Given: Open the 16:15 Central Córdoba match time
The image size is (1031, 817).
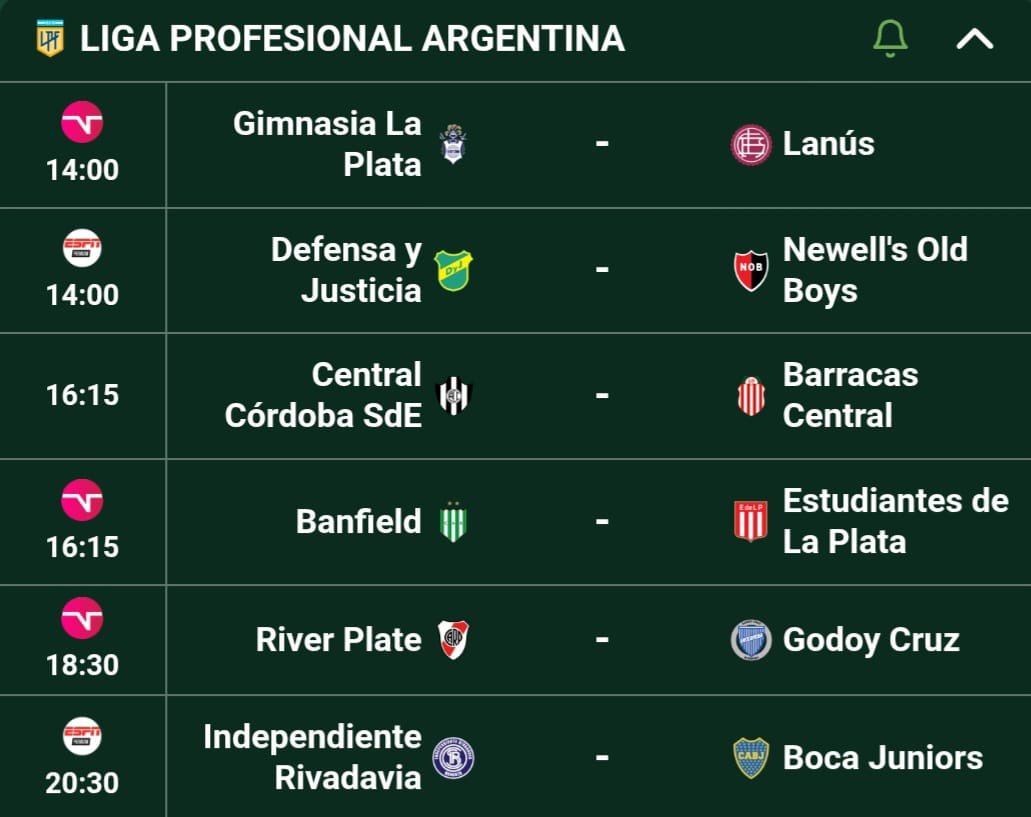Looking at the screenshot, I should [82, 395].
